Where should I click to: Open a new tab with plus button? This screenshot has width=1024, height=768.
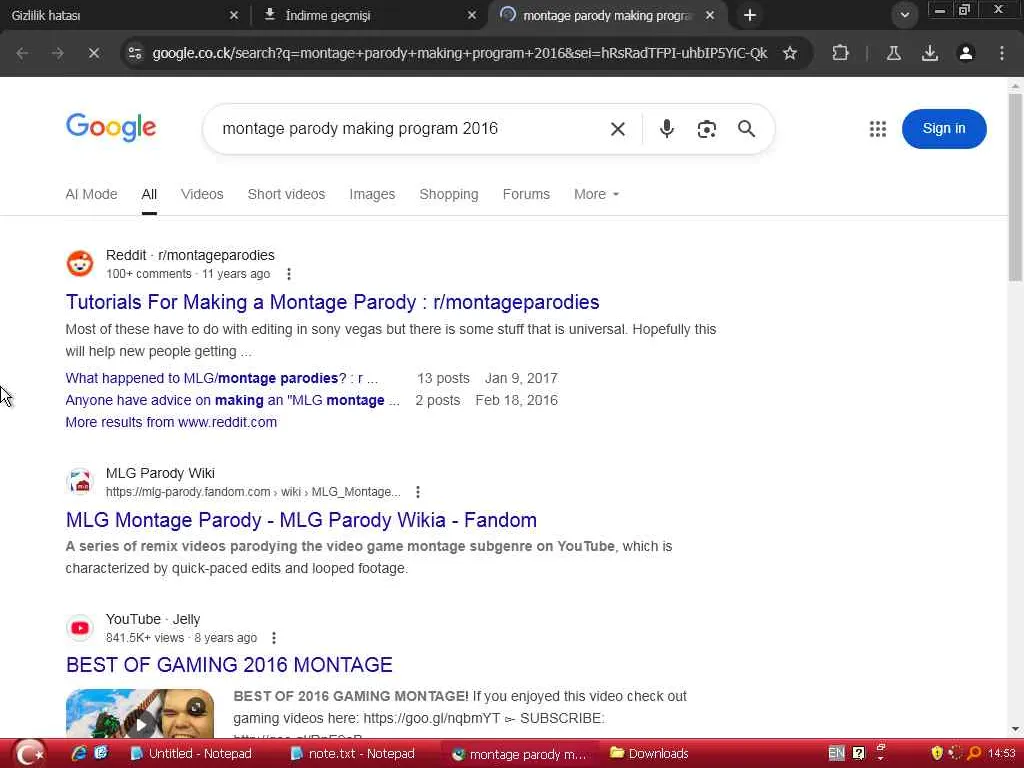[x=750, y=15]
